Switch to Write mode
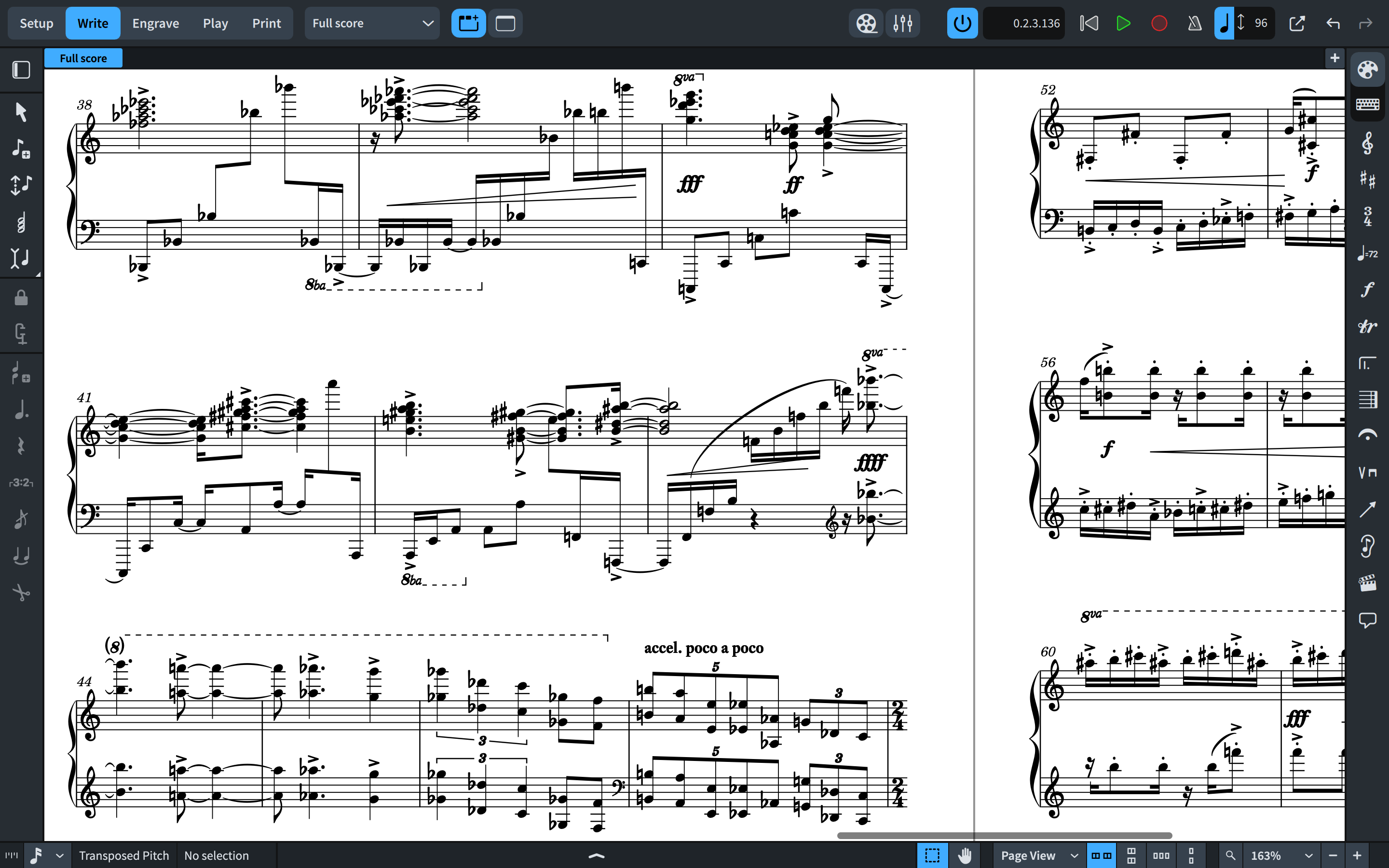This screenshot has width=1389, height=868. click(x=93, y=24)
